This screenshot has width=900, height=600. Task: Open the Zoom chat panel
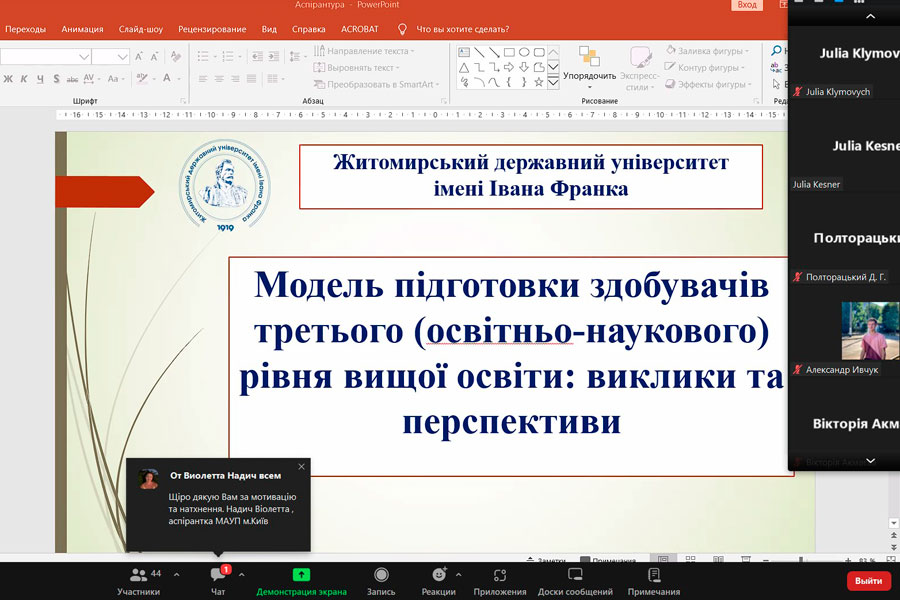[218, 579]
